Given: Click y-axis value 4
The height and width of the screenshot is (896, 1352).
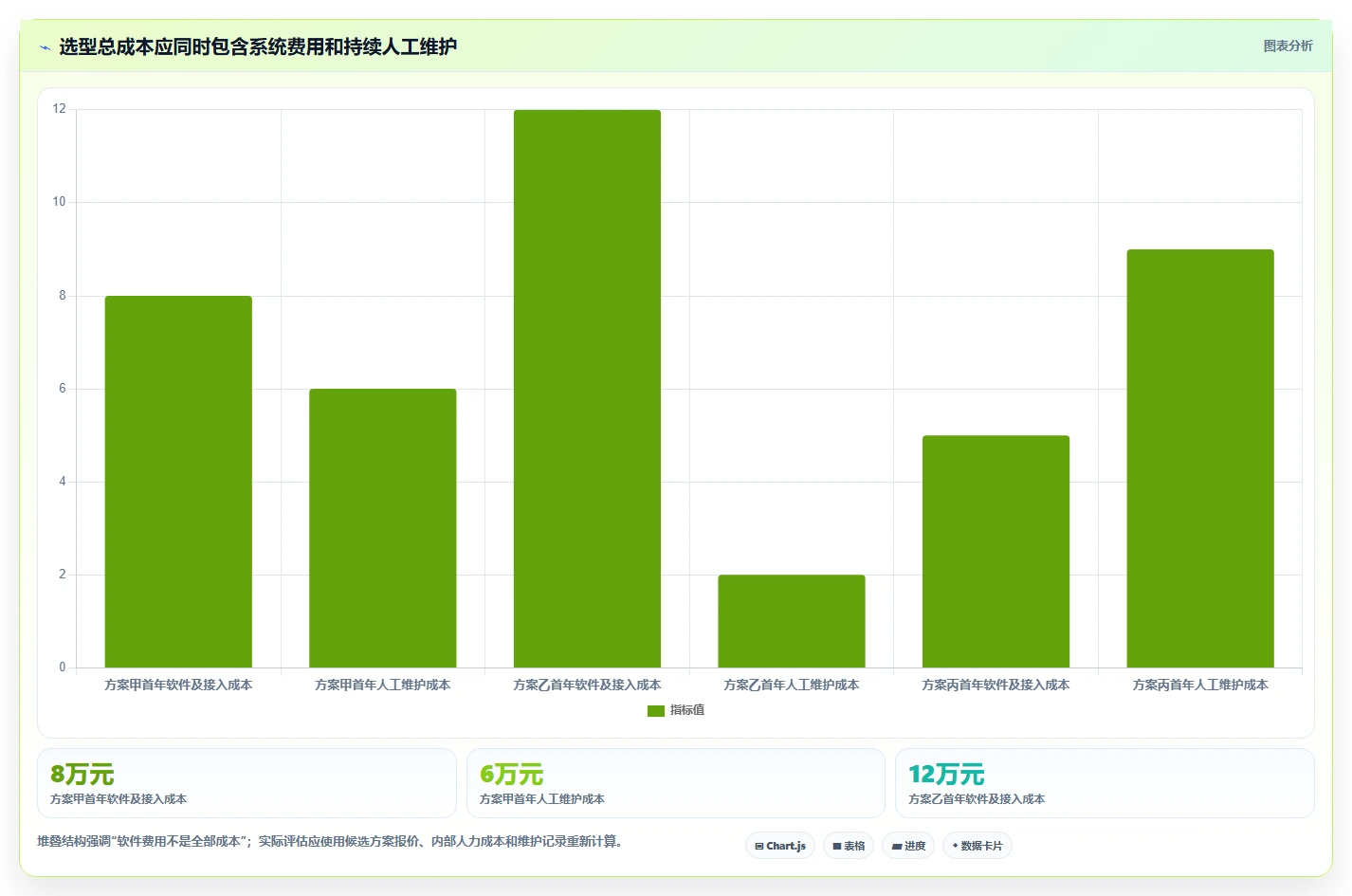Looking at the screenshot, I should pyautogui.click(x=63, y=482).
